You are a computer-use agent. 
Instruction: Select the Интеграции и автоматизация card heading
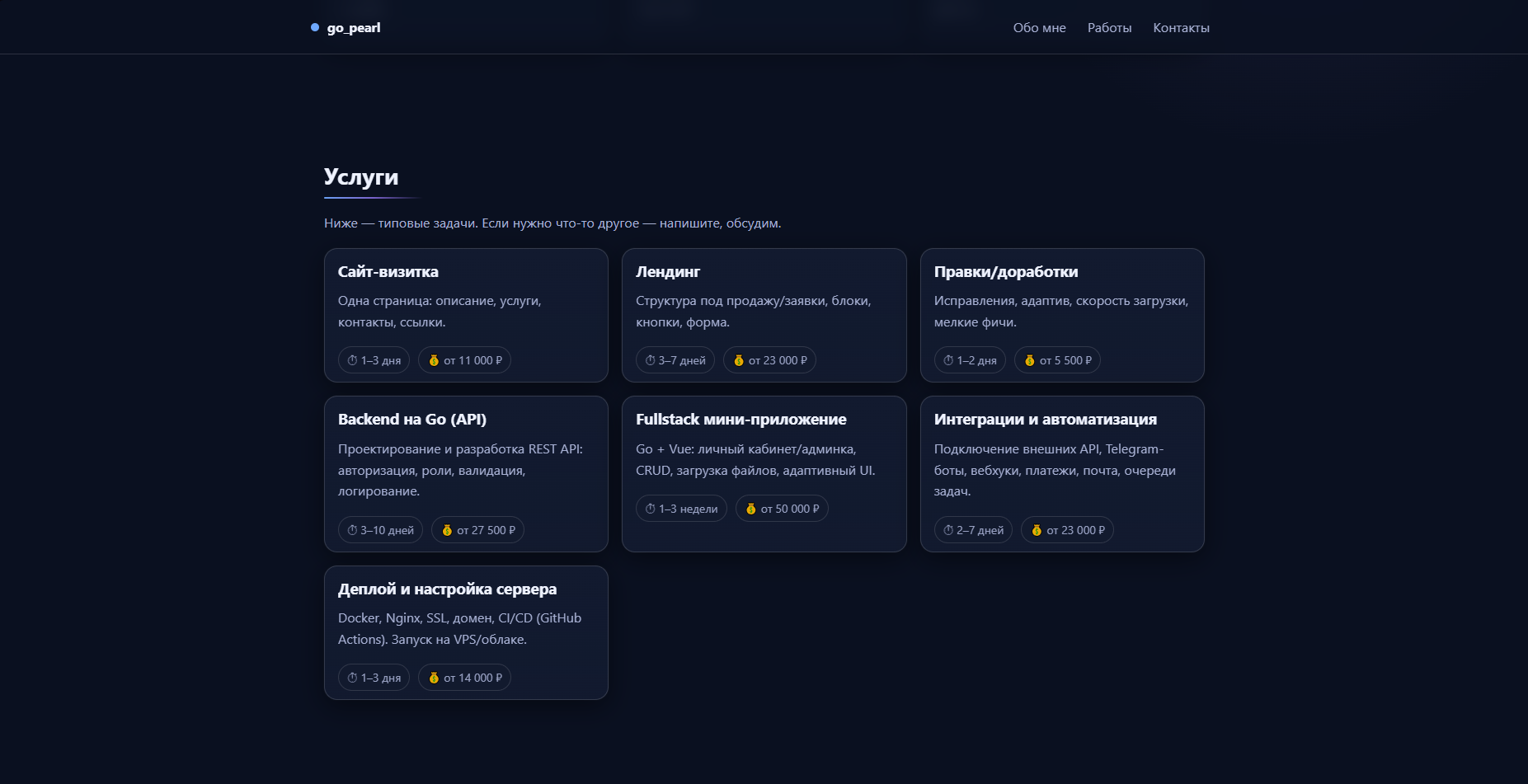1045,420
